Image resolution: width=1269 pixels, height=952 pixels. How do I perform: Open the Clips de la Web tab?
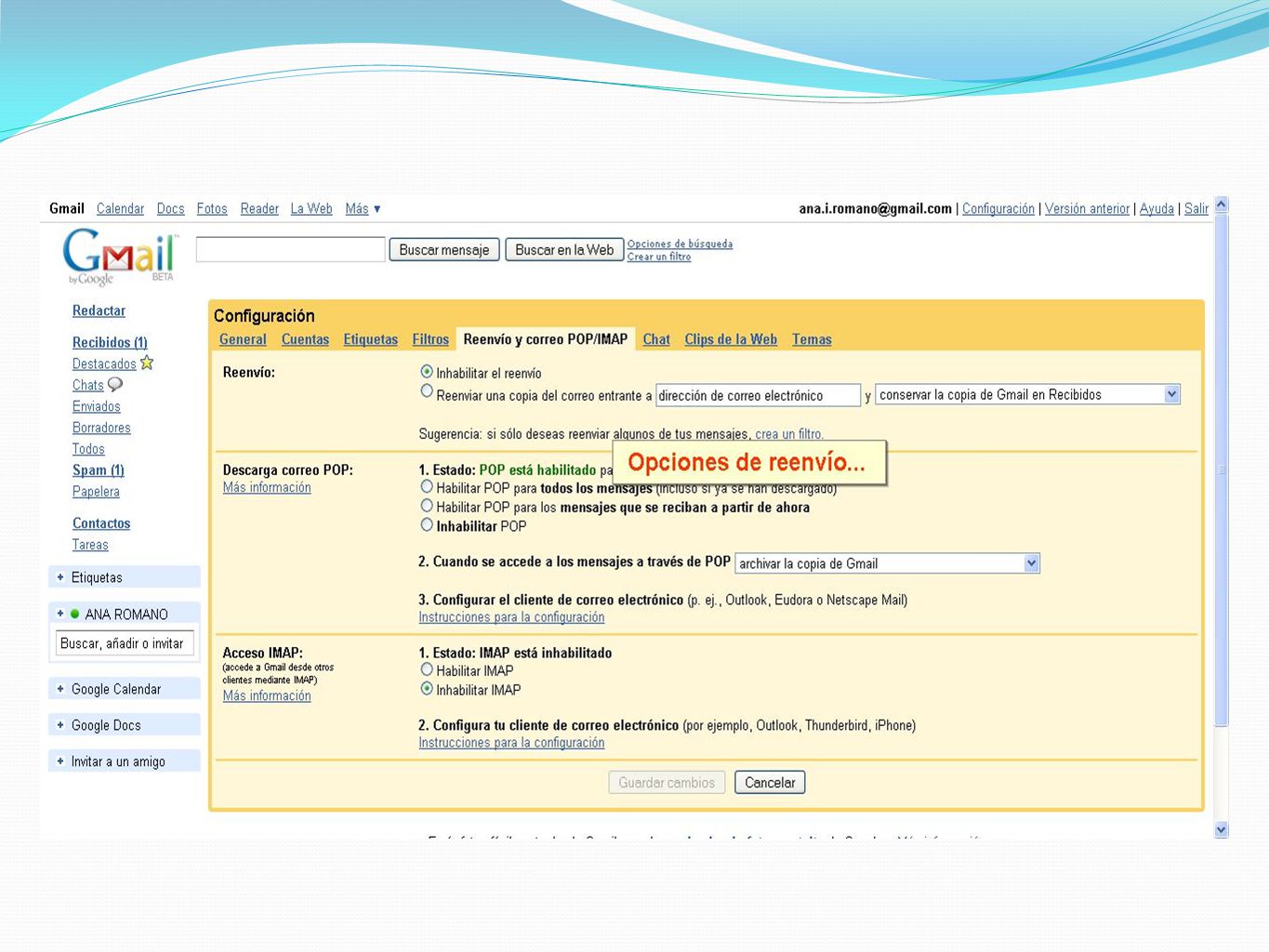[731, 339]
